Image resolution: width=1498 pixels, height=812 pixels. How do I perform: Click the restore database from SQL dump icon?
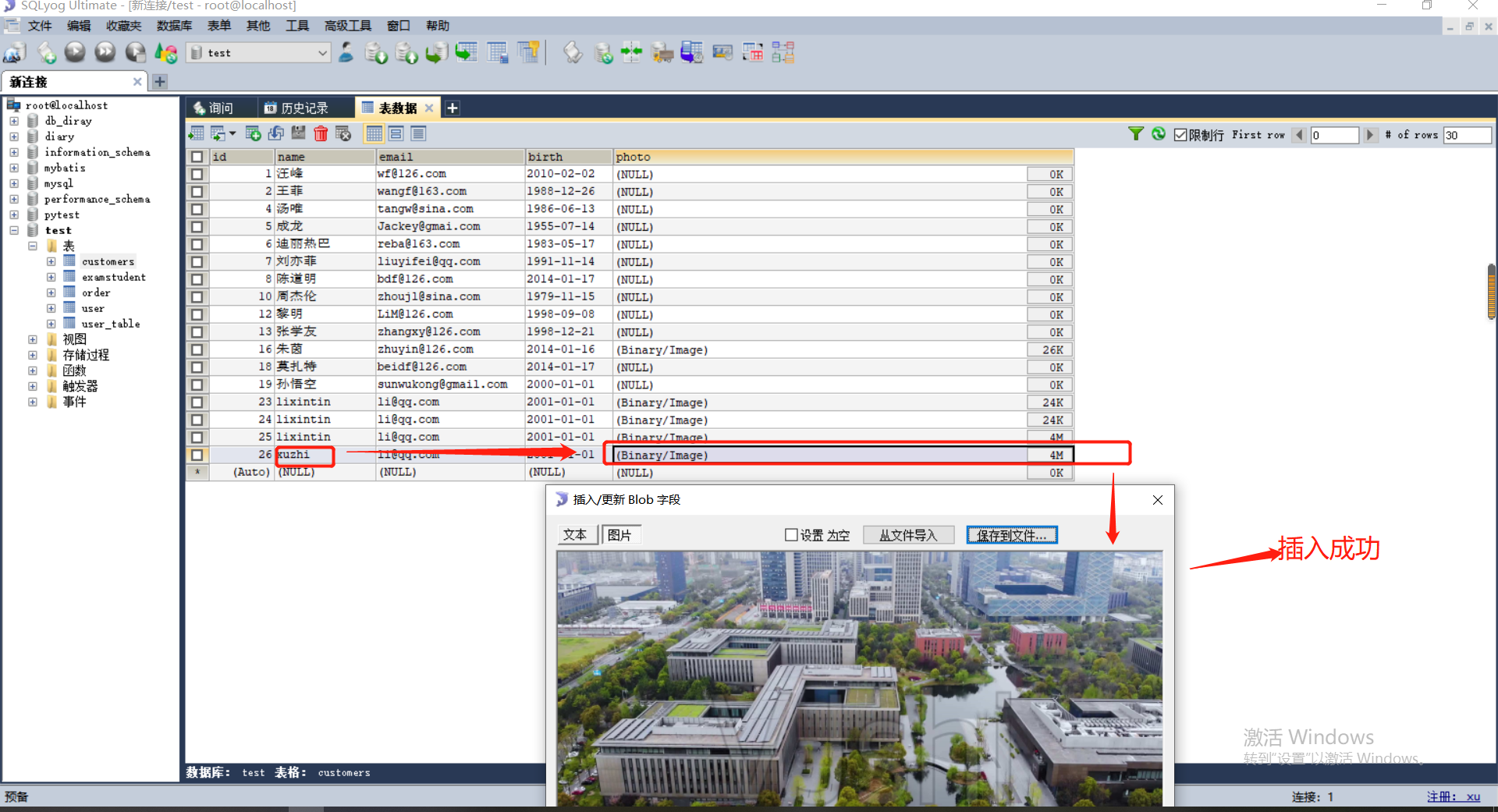point(436,53)
